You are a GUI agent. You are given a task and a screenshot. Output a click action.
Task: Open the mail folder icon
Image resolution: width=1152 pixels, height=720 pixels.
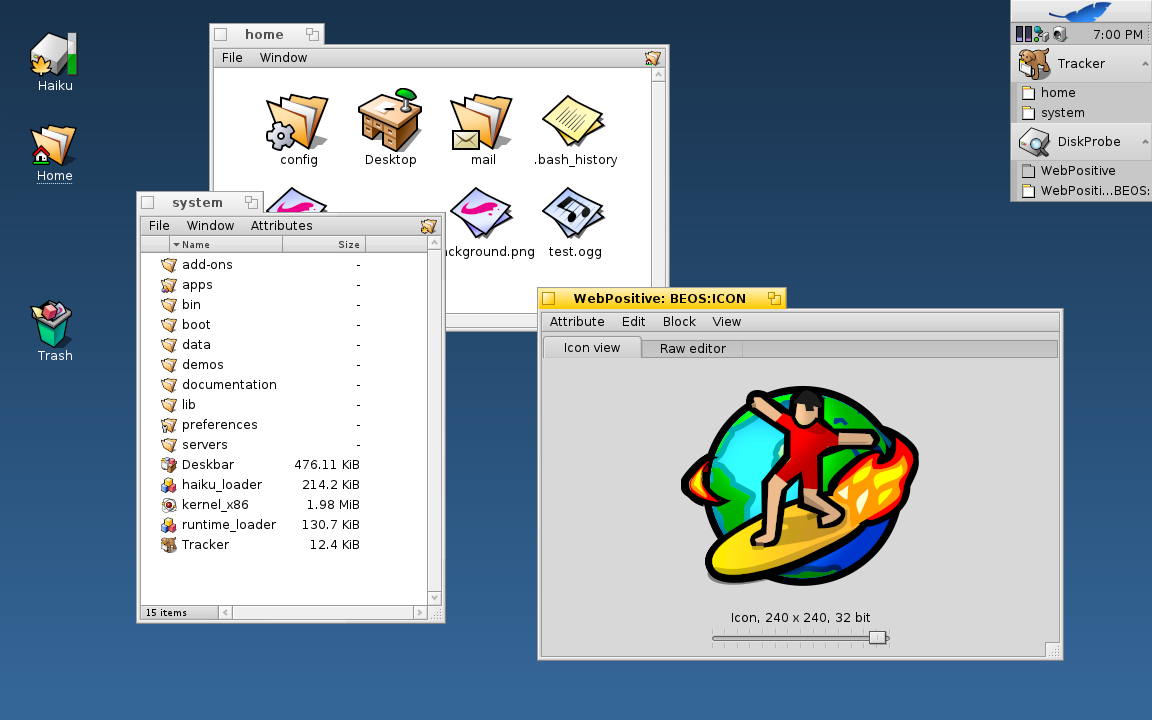coord(482,124)
